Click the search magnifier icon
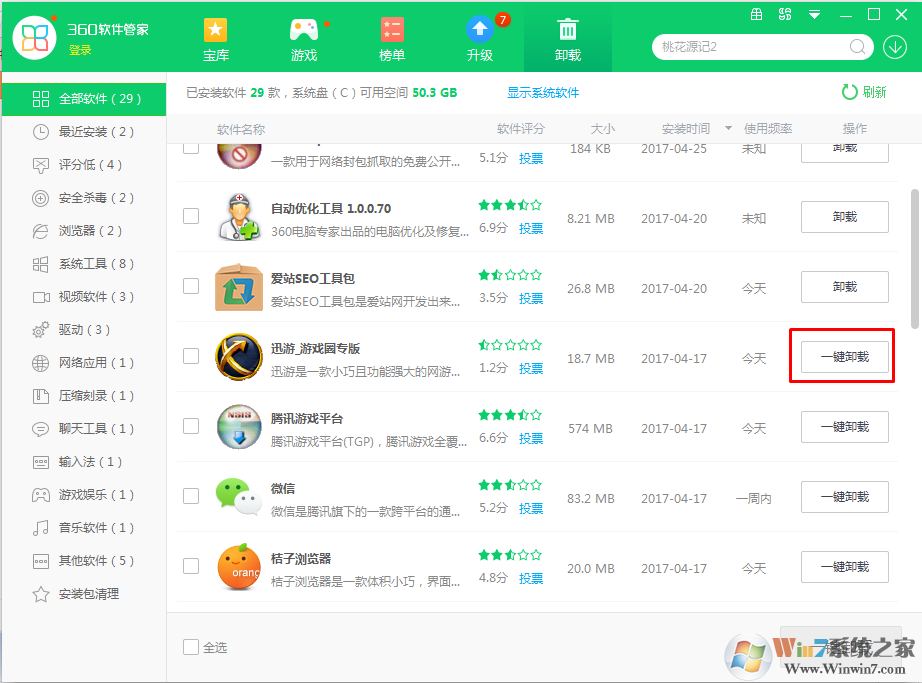Viewport: 922px width, 683px height. coord(857,46)
